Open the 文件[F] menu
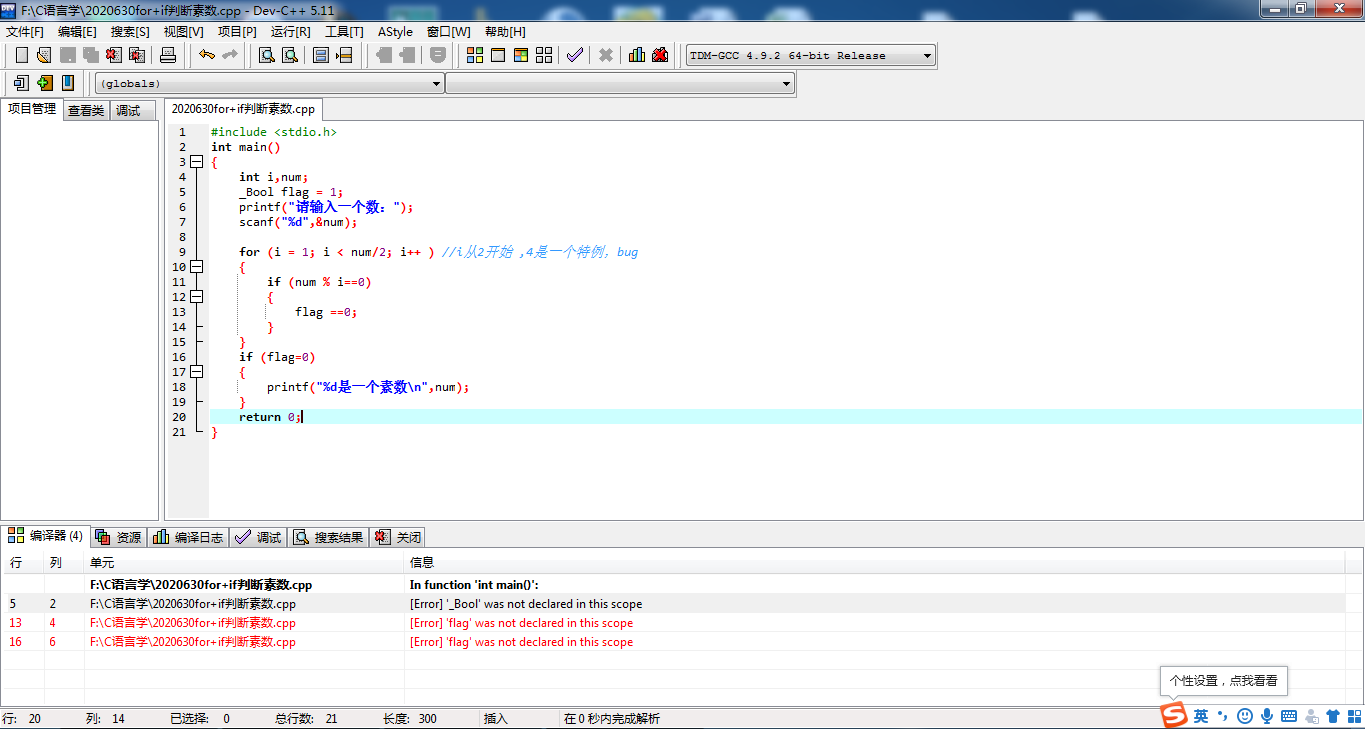Image resolution: width=1365 pixels, height=729 pixels. click(x=25, y=32)
